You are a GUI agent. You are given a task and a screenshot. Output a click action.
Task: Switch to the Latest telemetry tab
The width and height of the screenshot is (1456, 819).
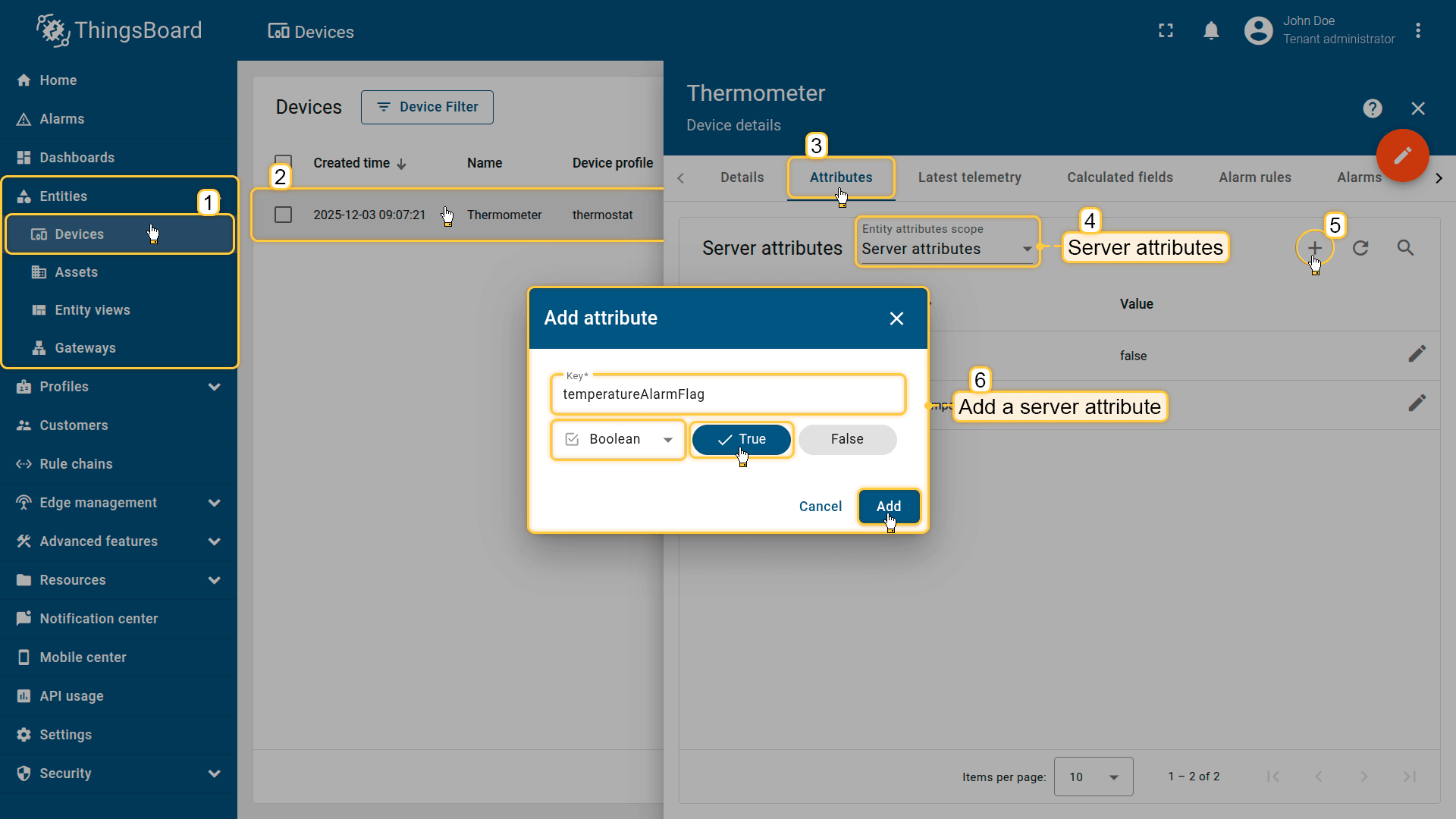tap(969, 177)
